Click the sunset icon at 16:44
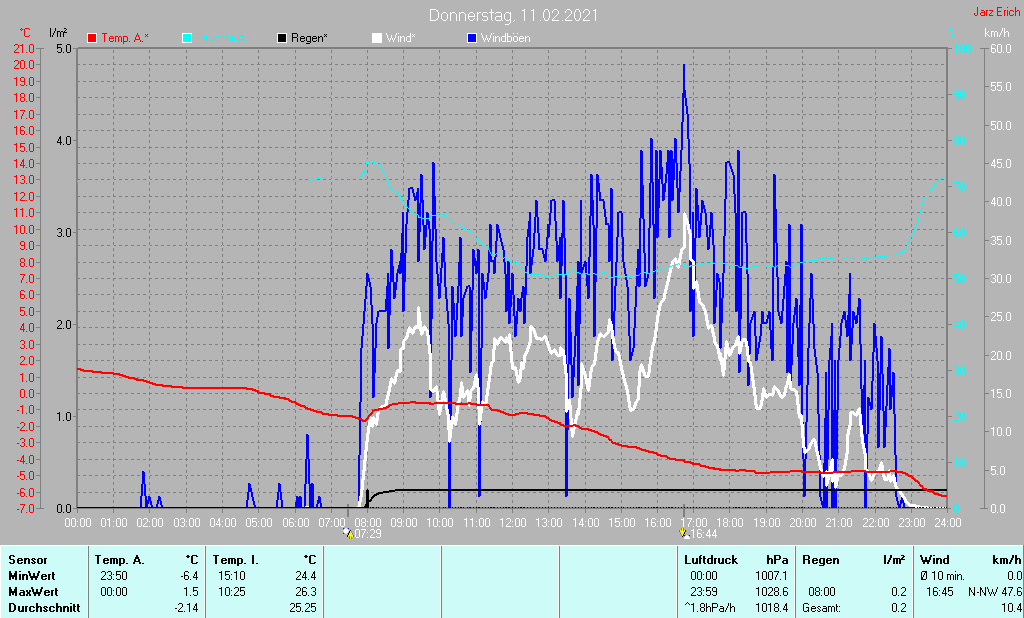 [683, 533]
